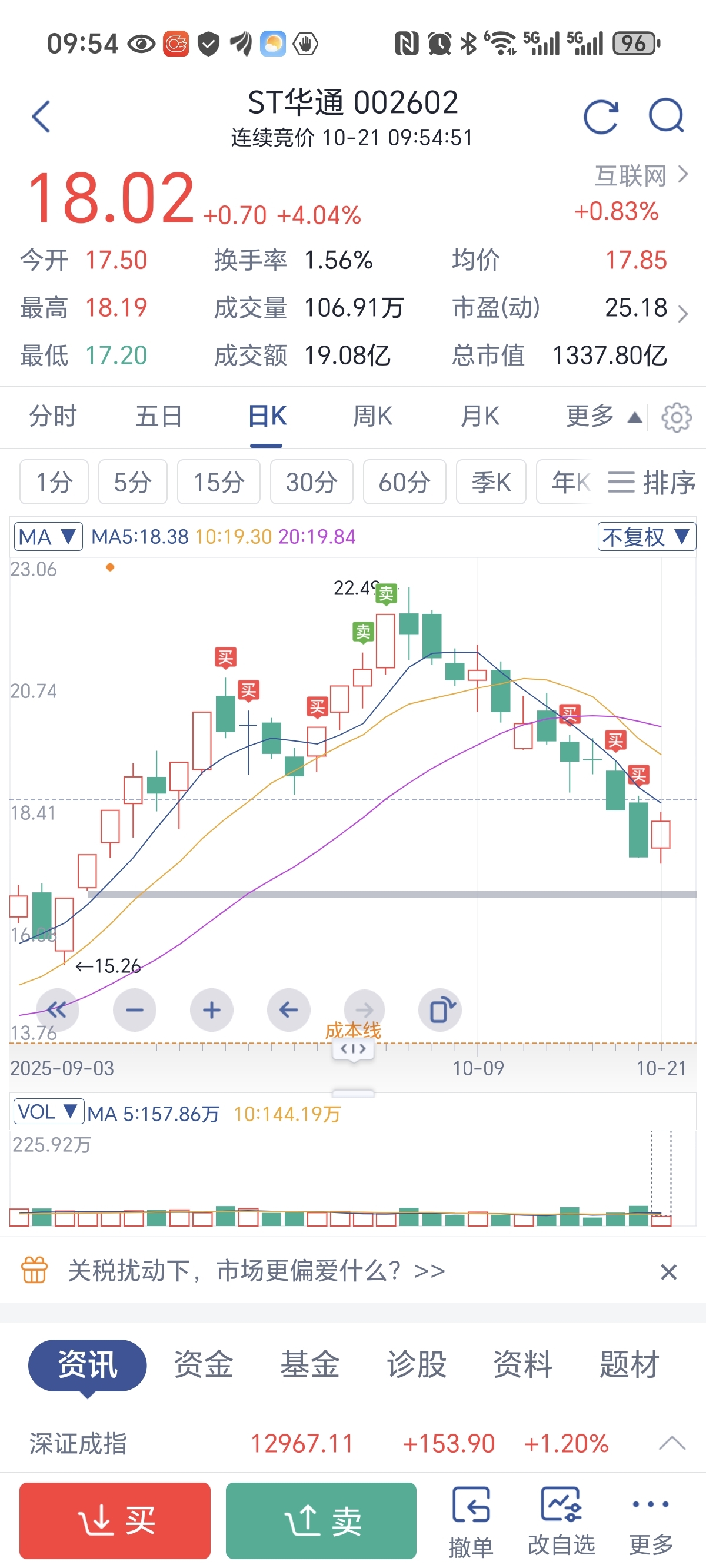
Task: Open the stock search icon
Action: click(666, 117)
